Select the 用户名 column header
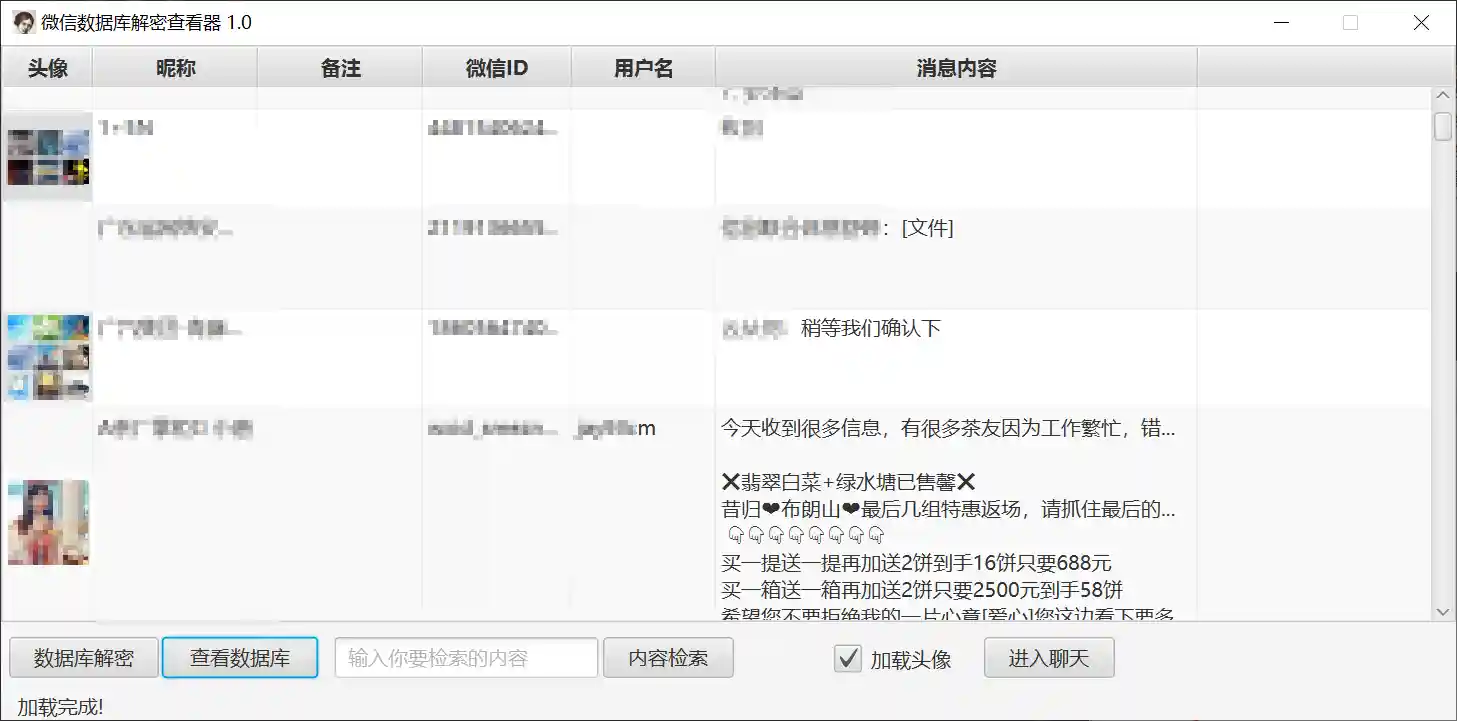 click(643, 68)
